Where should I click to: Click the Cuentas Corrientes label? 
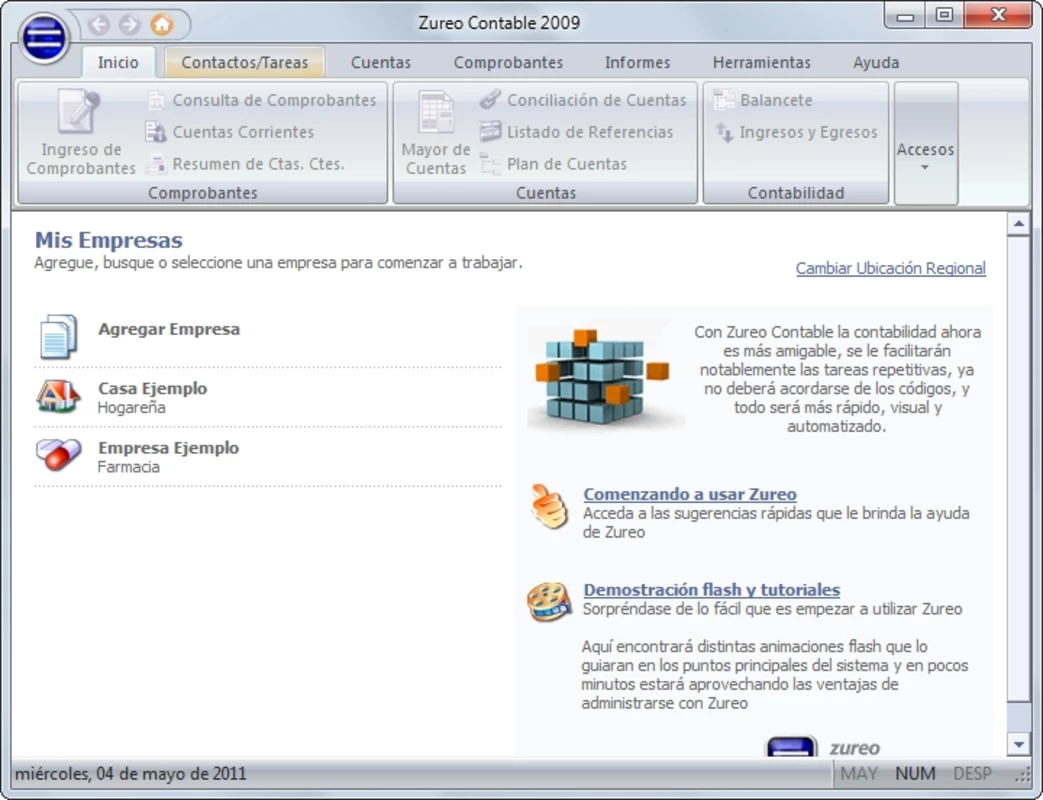point(243,132)
